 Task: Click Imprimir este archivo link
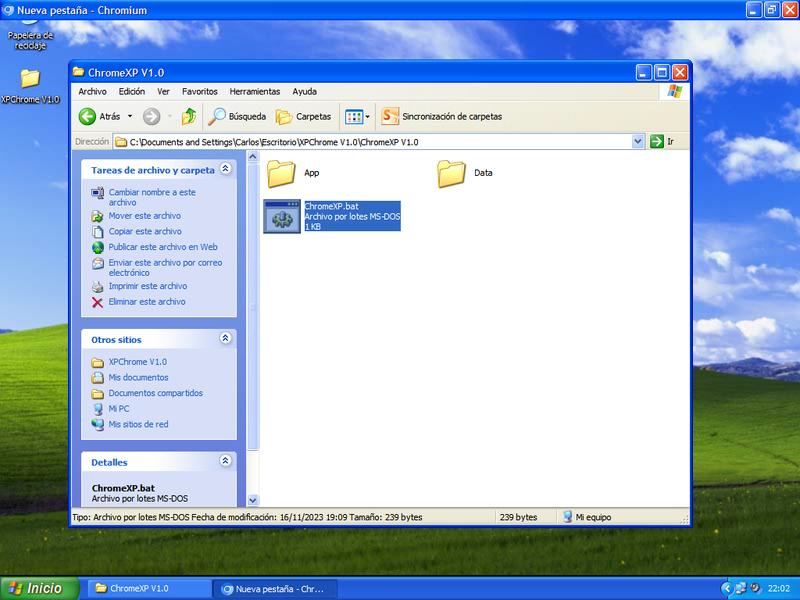147,286
